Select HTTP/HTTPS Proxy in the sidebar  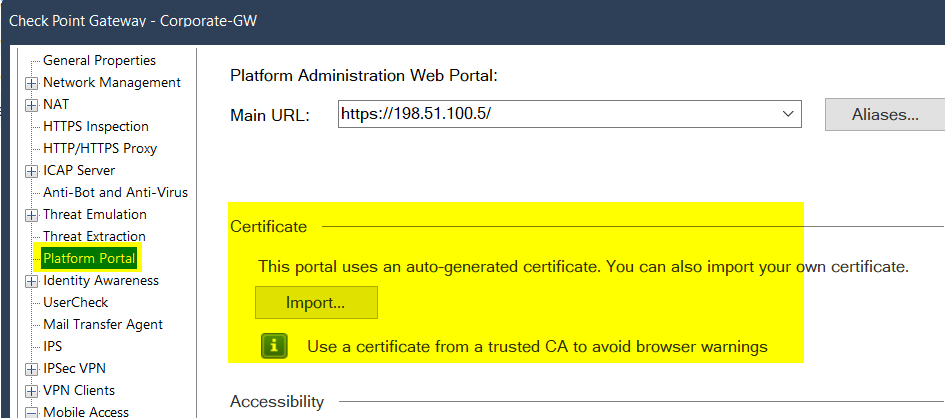coord(100,148)
